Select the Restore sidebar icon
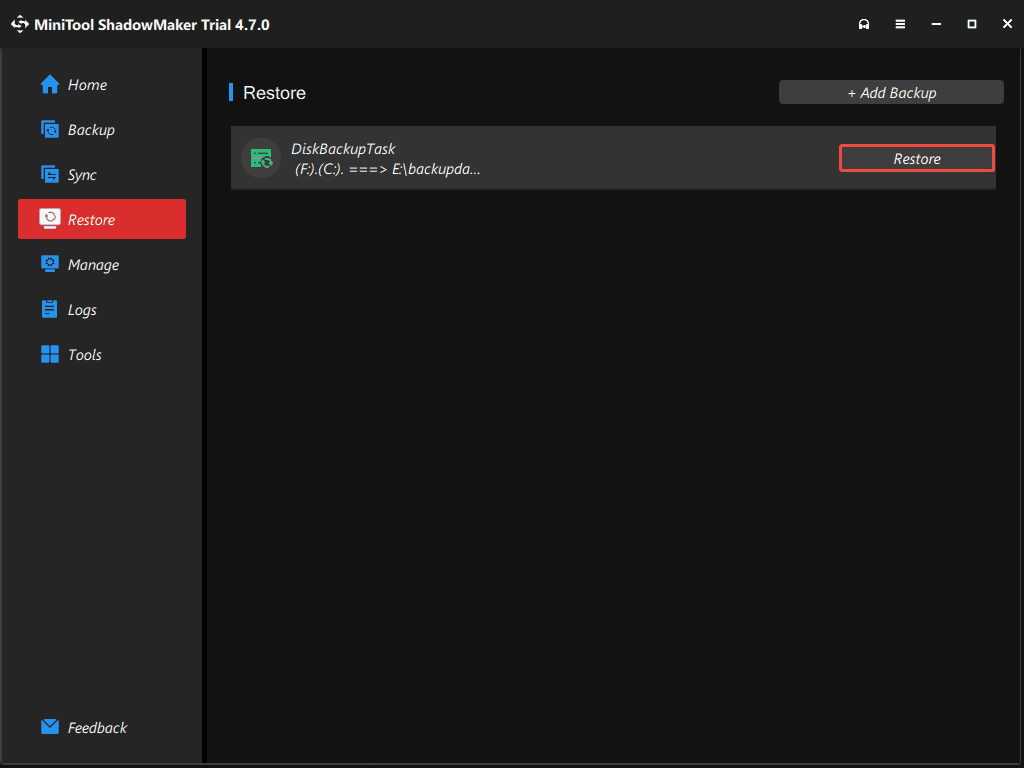The image size is (1024, 768). (50, 219)
